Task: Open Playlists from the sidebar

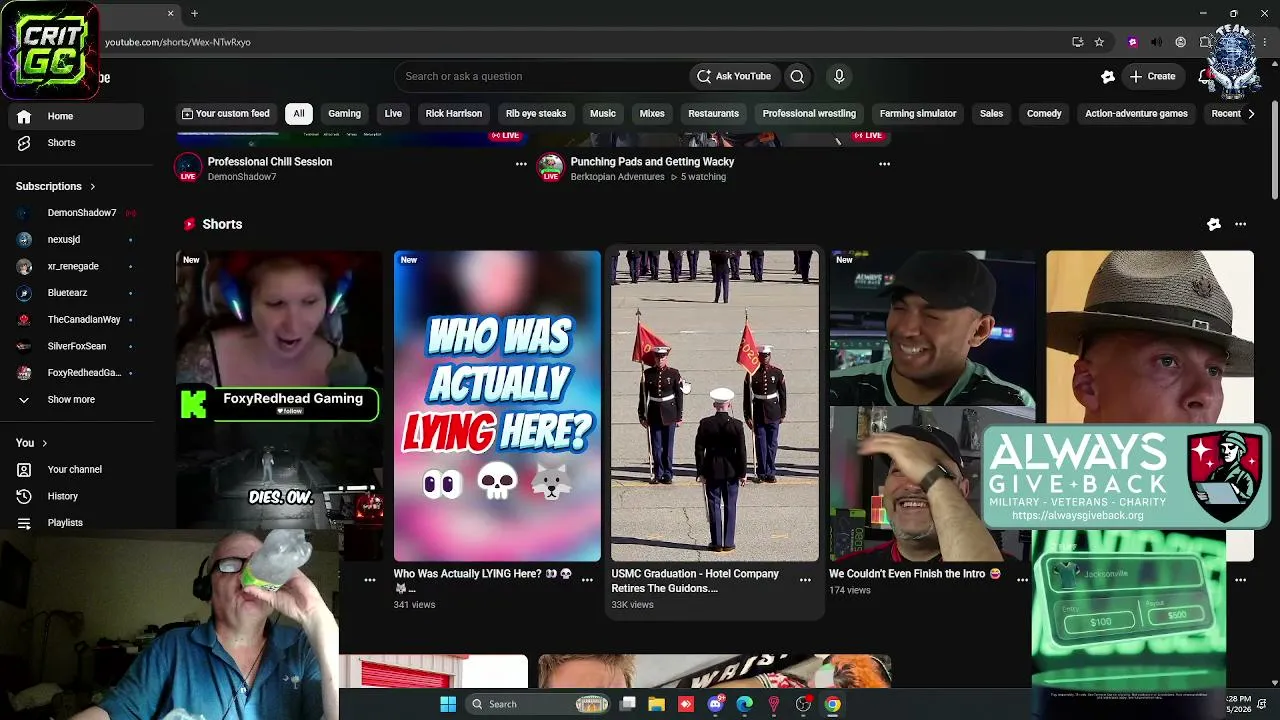Action: pos(76,523)
